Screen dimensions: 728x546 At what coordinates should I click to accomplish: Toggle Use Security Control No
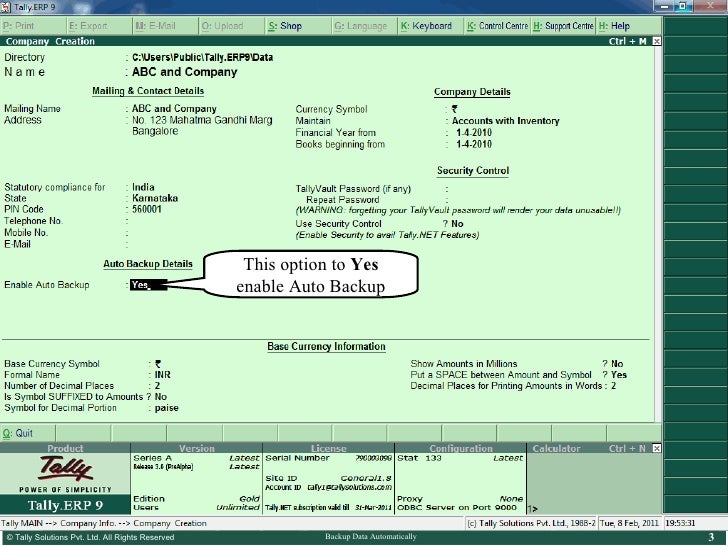[457, 224]
